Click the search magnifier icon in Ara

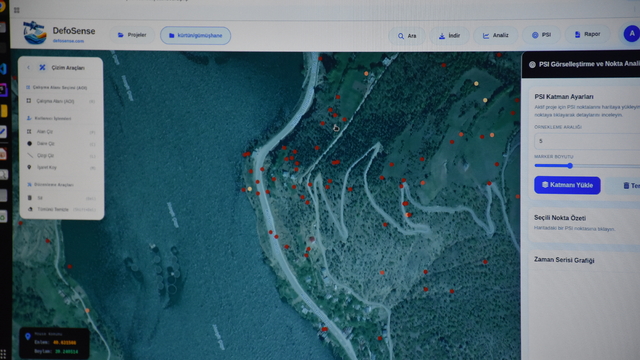pos(401,36)
